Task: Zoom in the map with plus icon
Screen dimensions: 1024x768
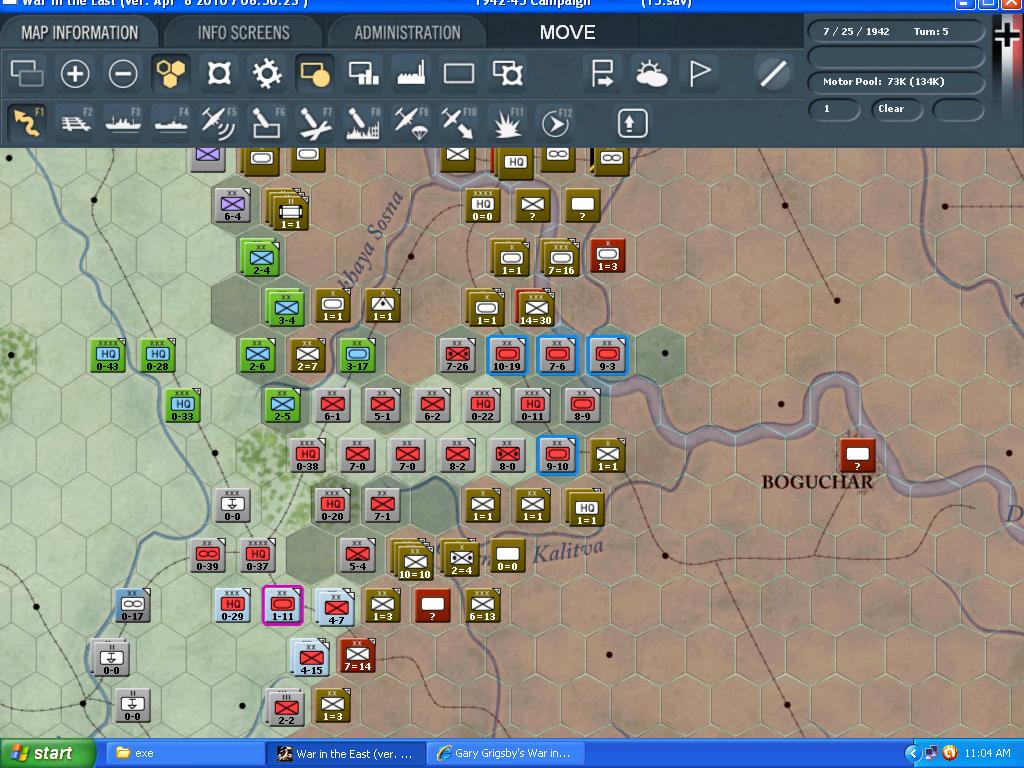Action: (75, 73)
